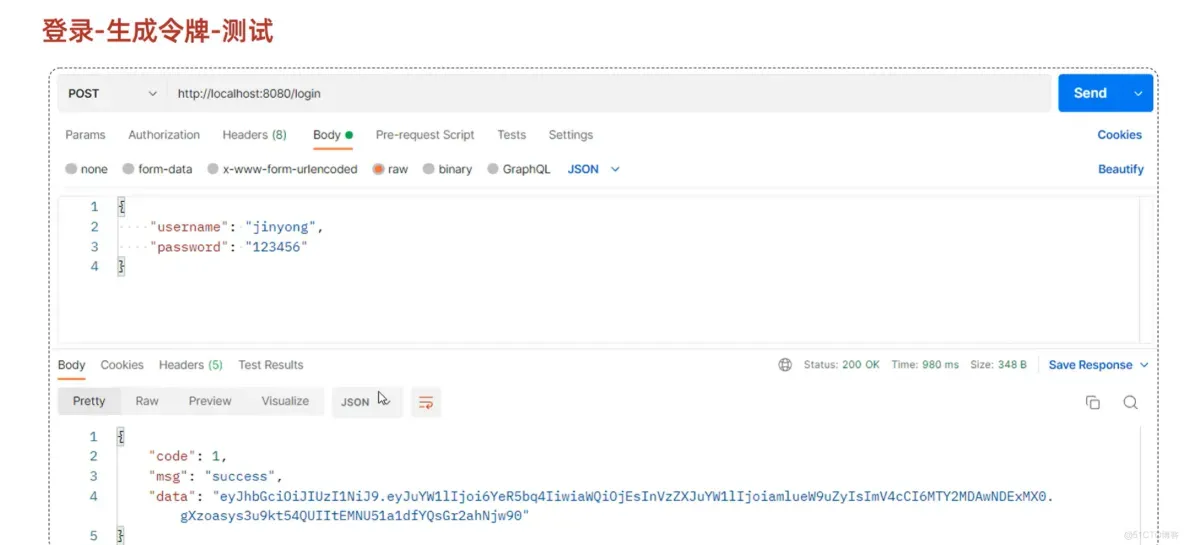The width and height of the screenshot is (1184, 545).
Task: Click the token string starting eyJhbGci
Action: (x=634, y=497)
